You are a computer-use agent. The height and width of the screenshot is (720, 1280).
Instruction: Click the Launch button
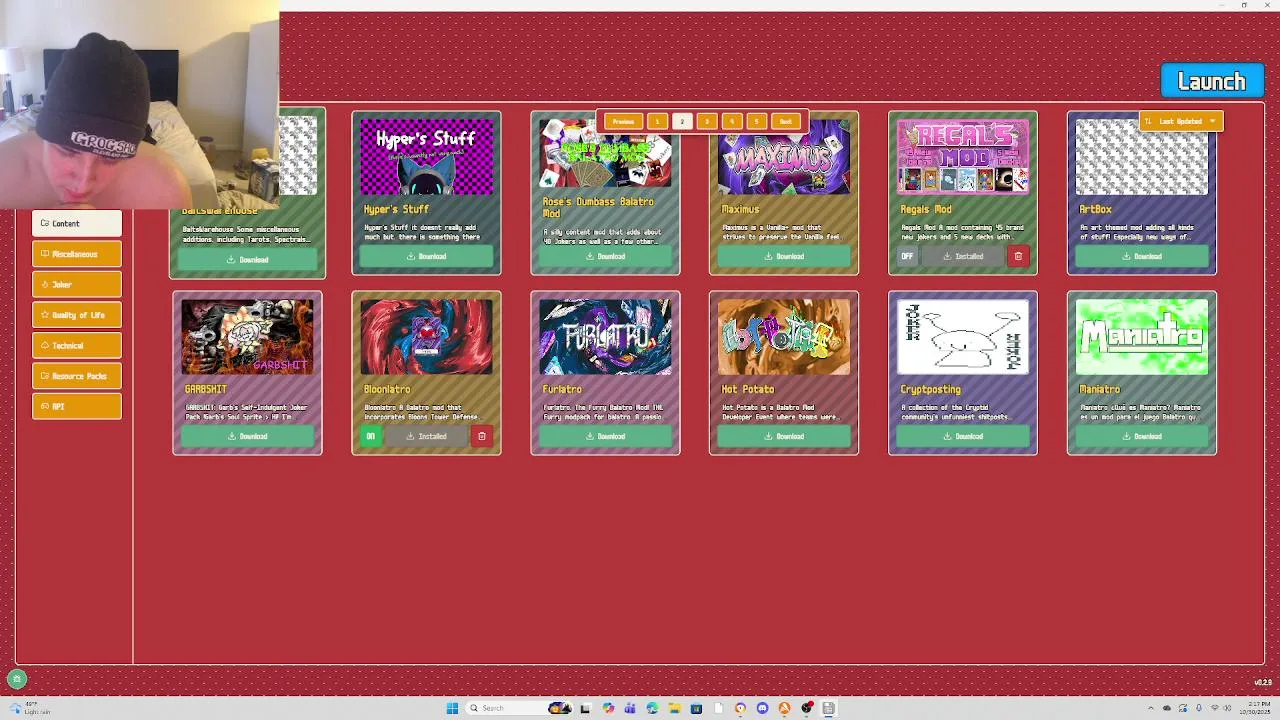click(1212, 81)
